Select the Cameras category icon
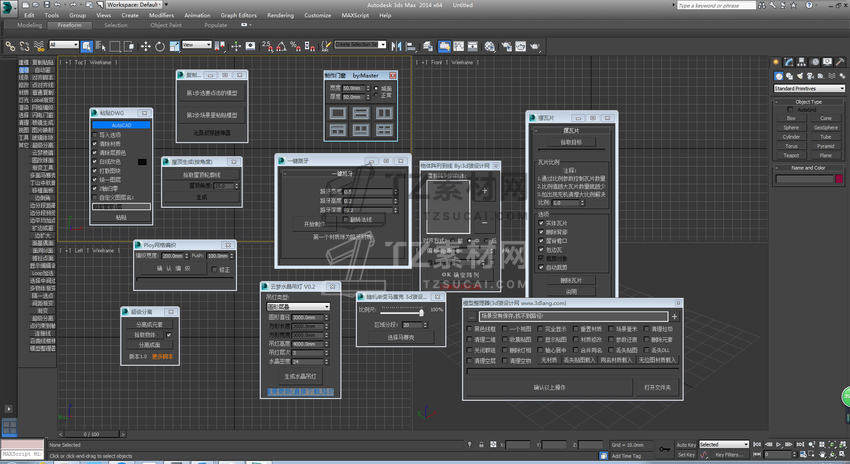Screen dimensions: 850x464 pyautogui.click(x=810, y=76)
